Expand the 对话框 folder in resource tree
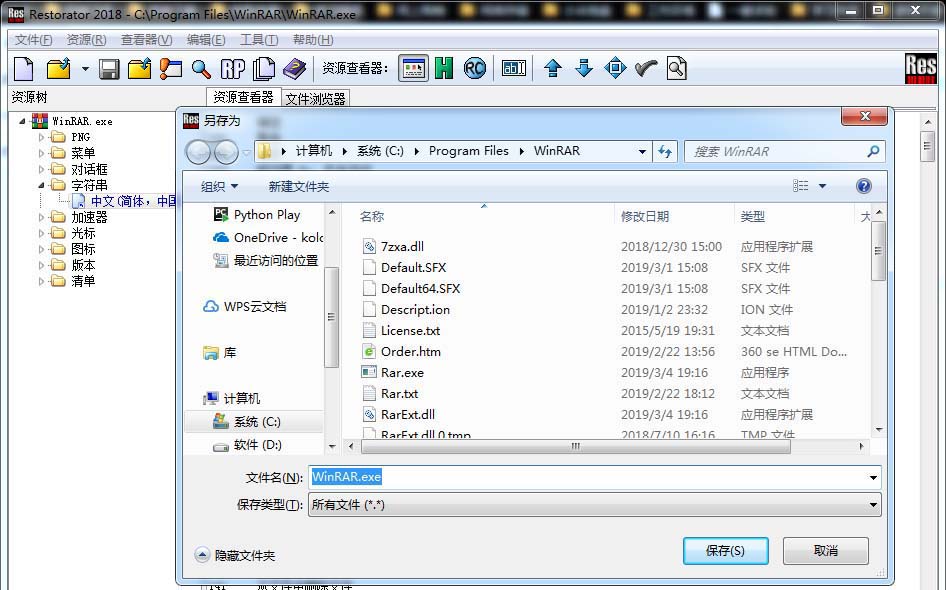 [x=41, y=170]
